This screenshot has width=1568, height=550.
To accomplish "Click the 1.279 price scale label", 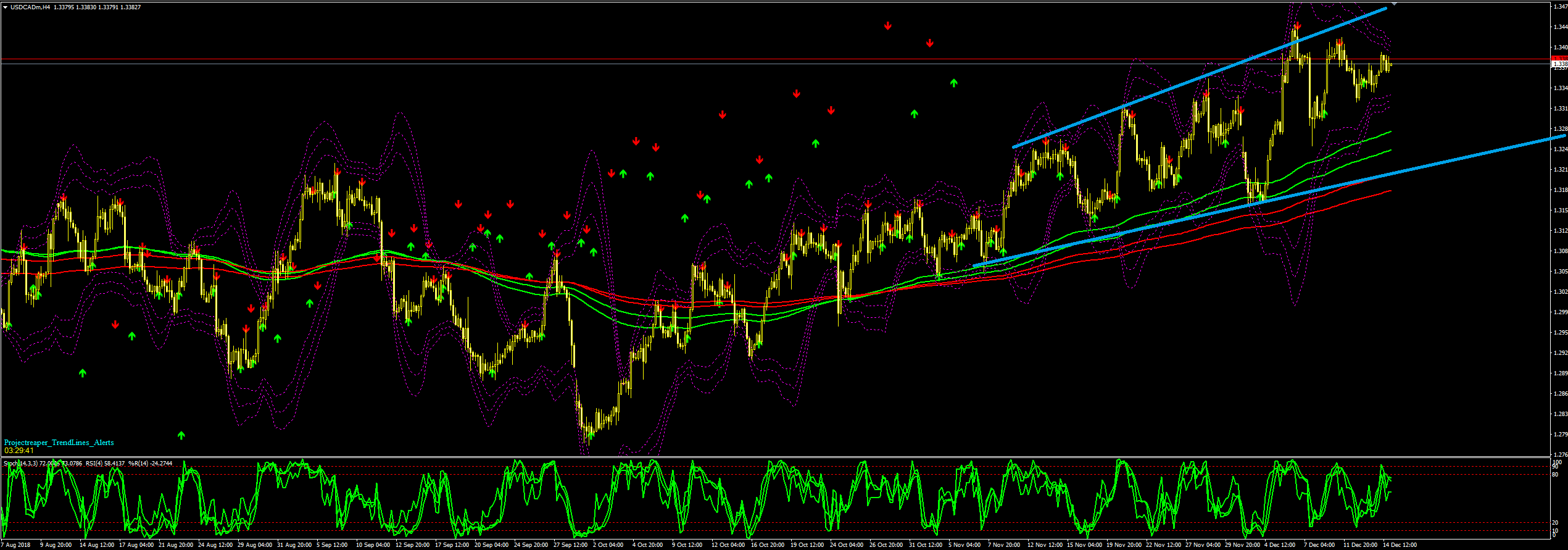I will (1561, 435).
